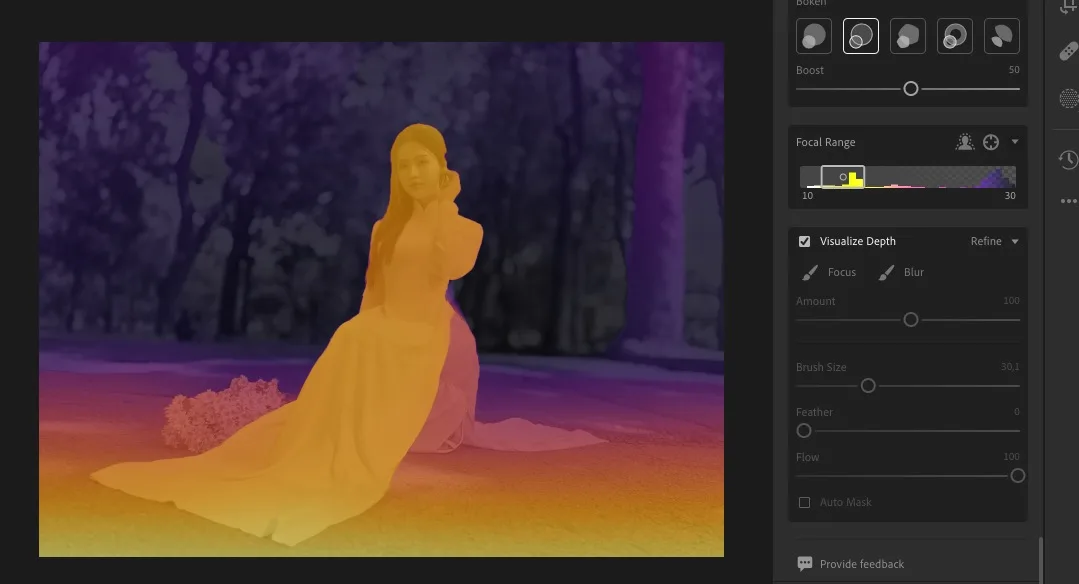
Task: Click the Feather slider handle
Action: (804, 431)
